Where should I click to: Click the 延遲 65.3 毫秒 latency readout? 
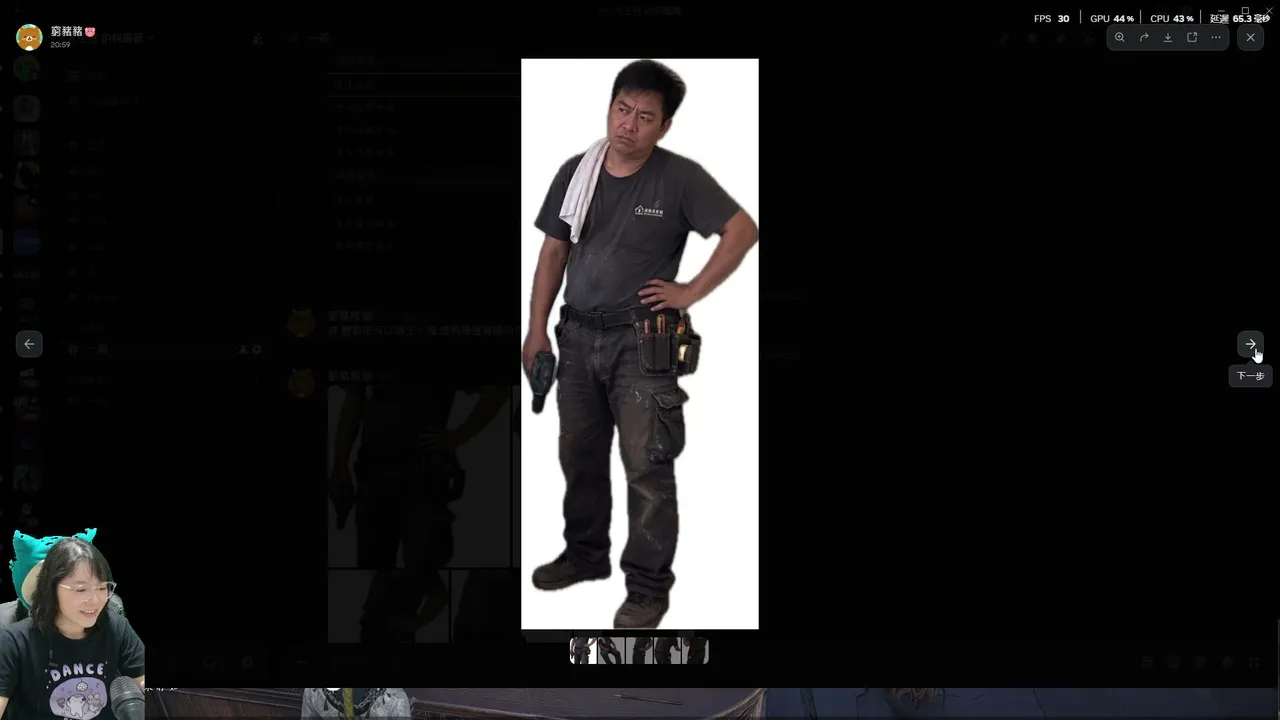(1239, 19)
